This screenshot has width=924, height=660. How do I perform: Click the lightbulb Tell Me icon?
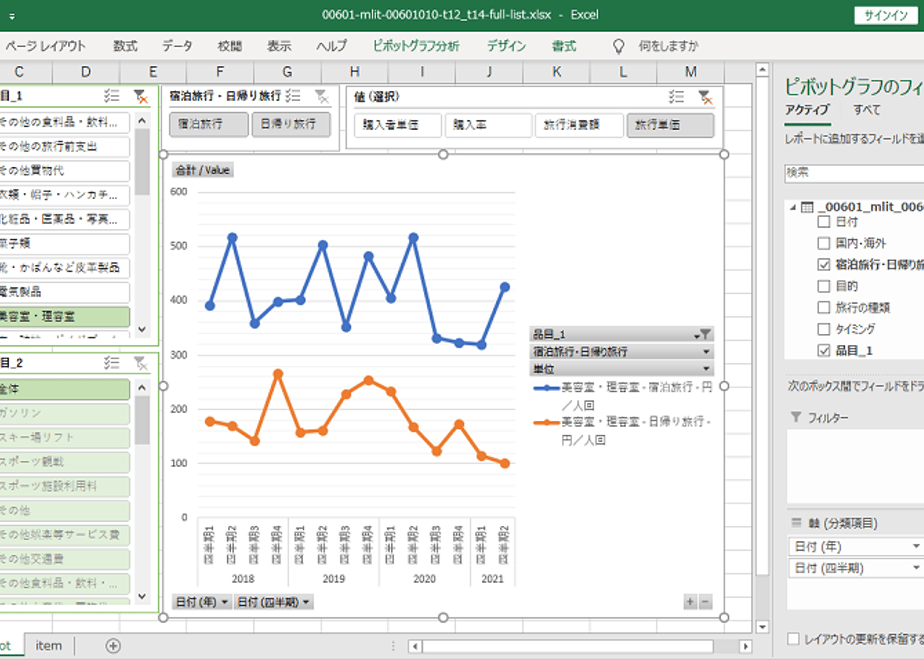tap(618, 46)
